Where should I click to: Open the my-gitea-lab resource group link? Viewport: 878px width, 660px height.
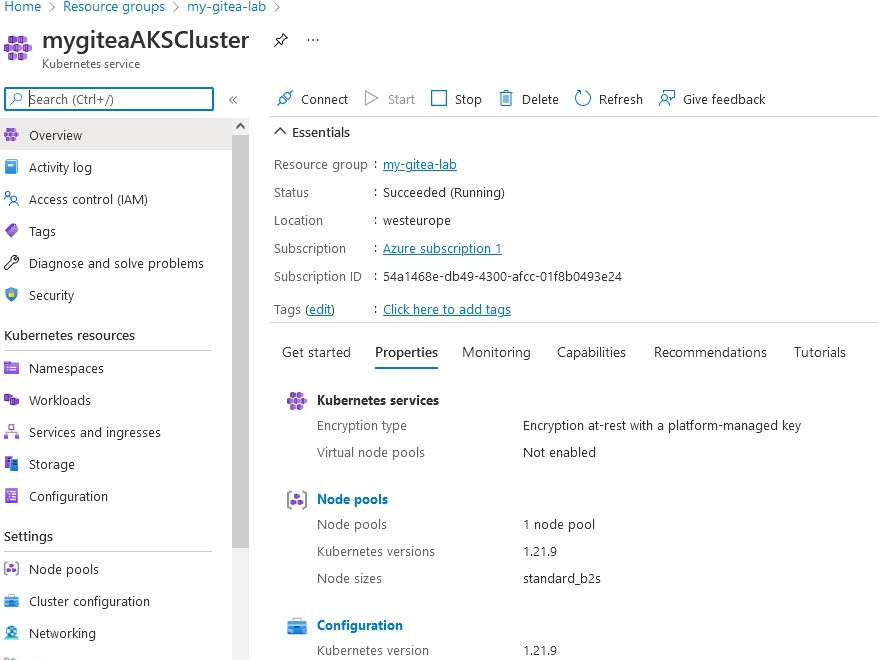tap(419, 165)
